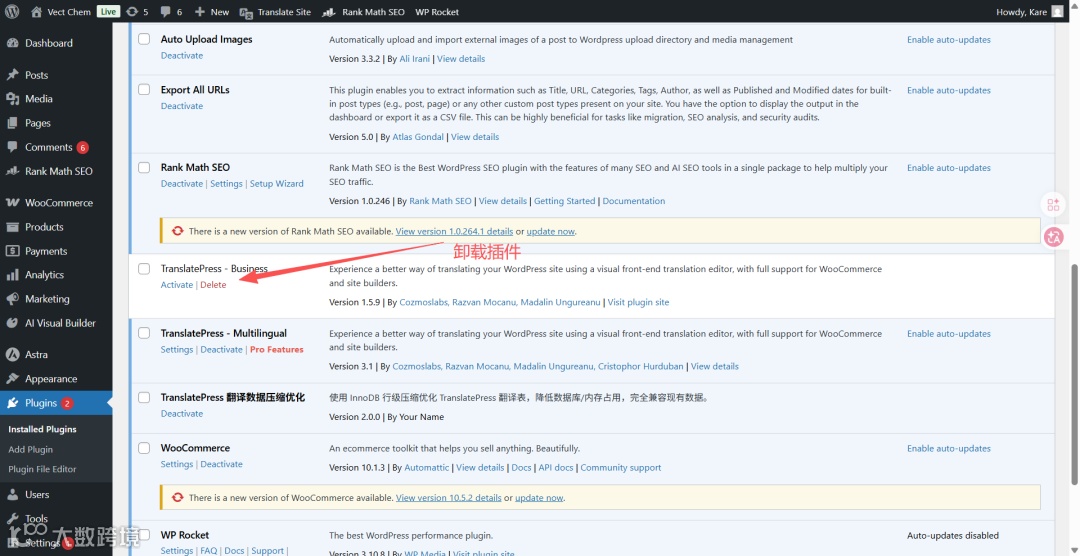Click View version 10.5.2 details link
The height and width of the screenshot is (556, 1080).
click(448, 497)
